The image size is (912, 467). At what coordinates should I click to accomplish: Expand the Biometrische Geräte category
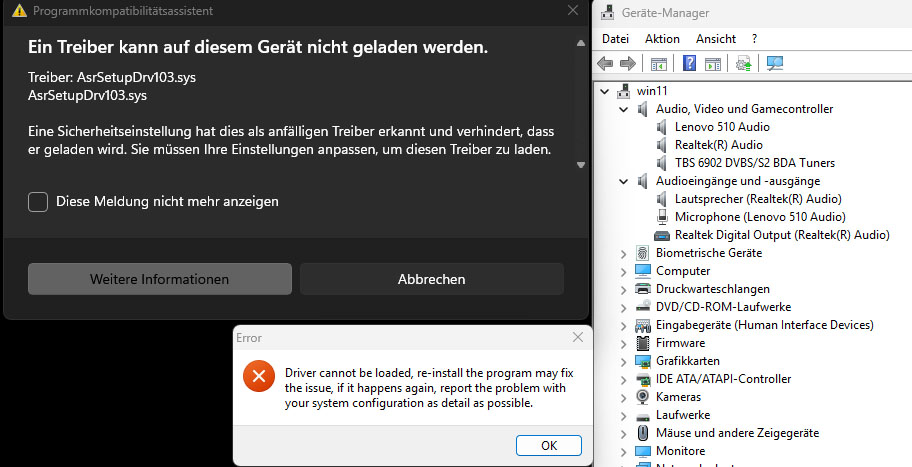pyautogui.click(x=624, y=254)
